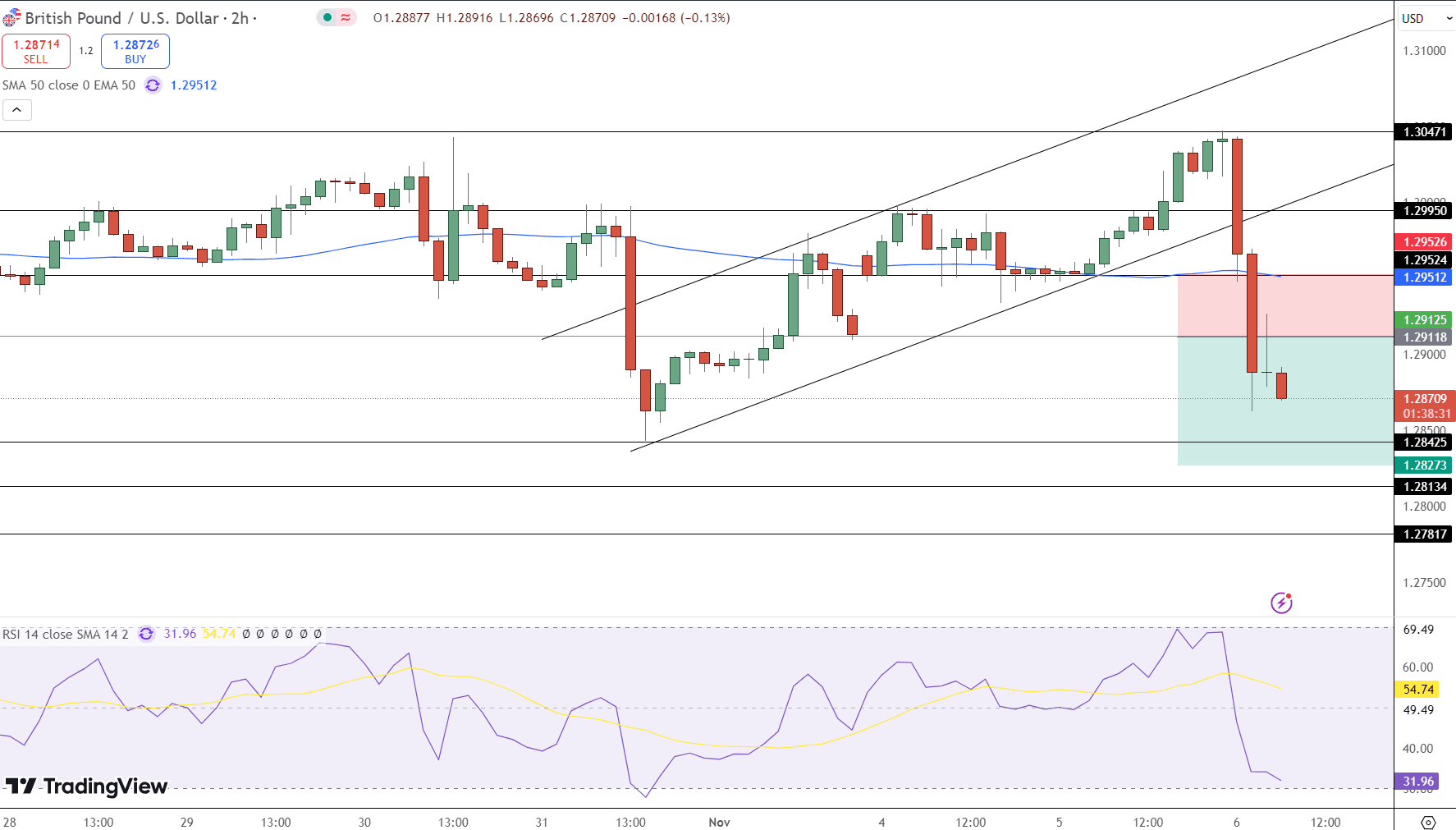
Task: Click the blue 1.29512 SMA axis label
Action: (1424, 277)
